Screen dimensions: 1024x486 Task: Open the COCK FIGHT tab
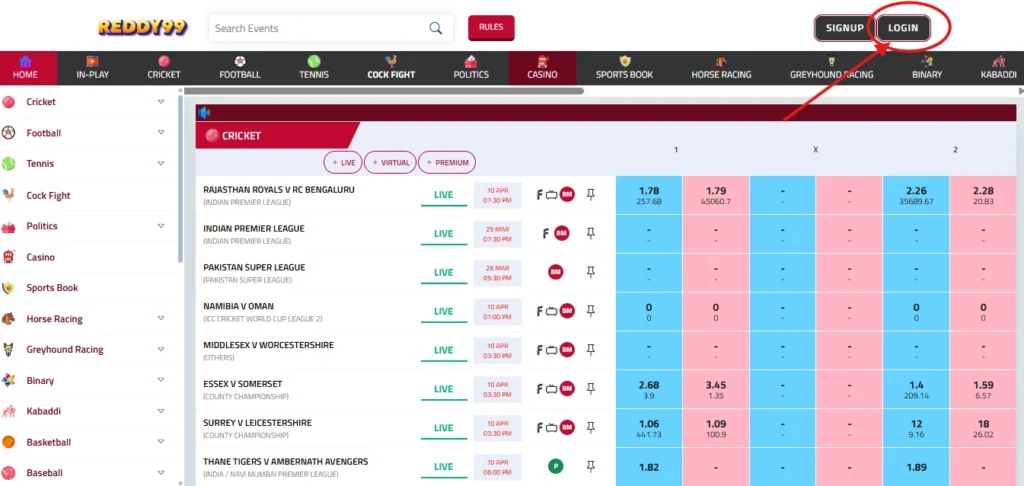click(391, 68)
